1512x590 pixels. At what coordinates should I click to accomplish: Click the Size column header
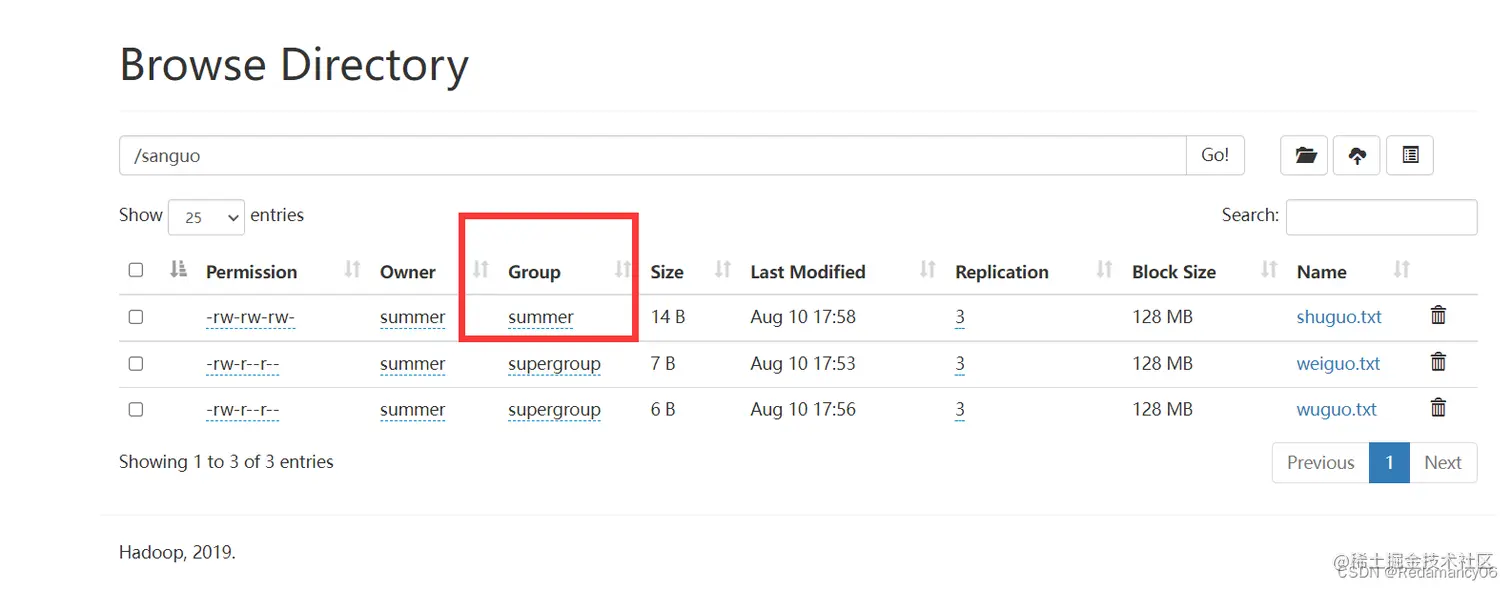click(667, 272)
